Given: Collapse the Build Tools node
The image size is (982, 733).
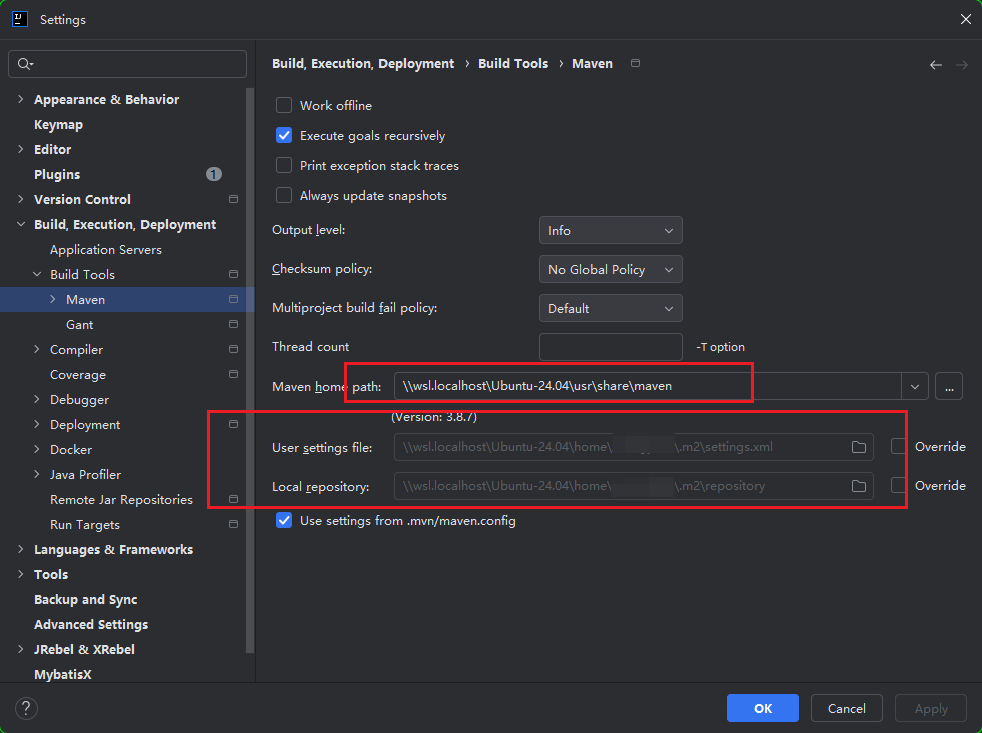Looking at the screenshot, I should pos(37,274).
